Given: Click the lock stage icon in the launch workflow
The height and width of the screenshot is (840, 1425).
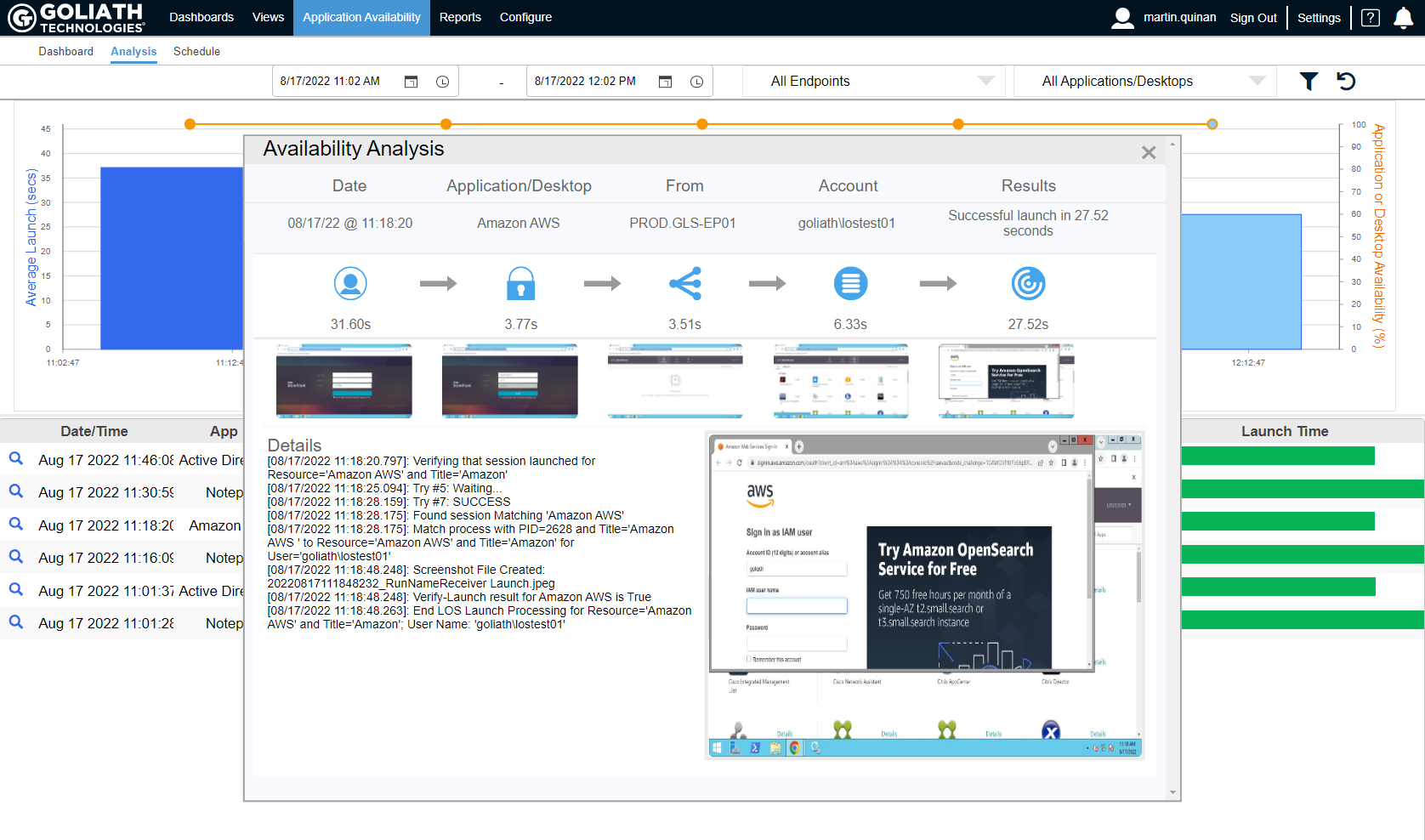Looking at the screenshot, I should coord(519,283).
